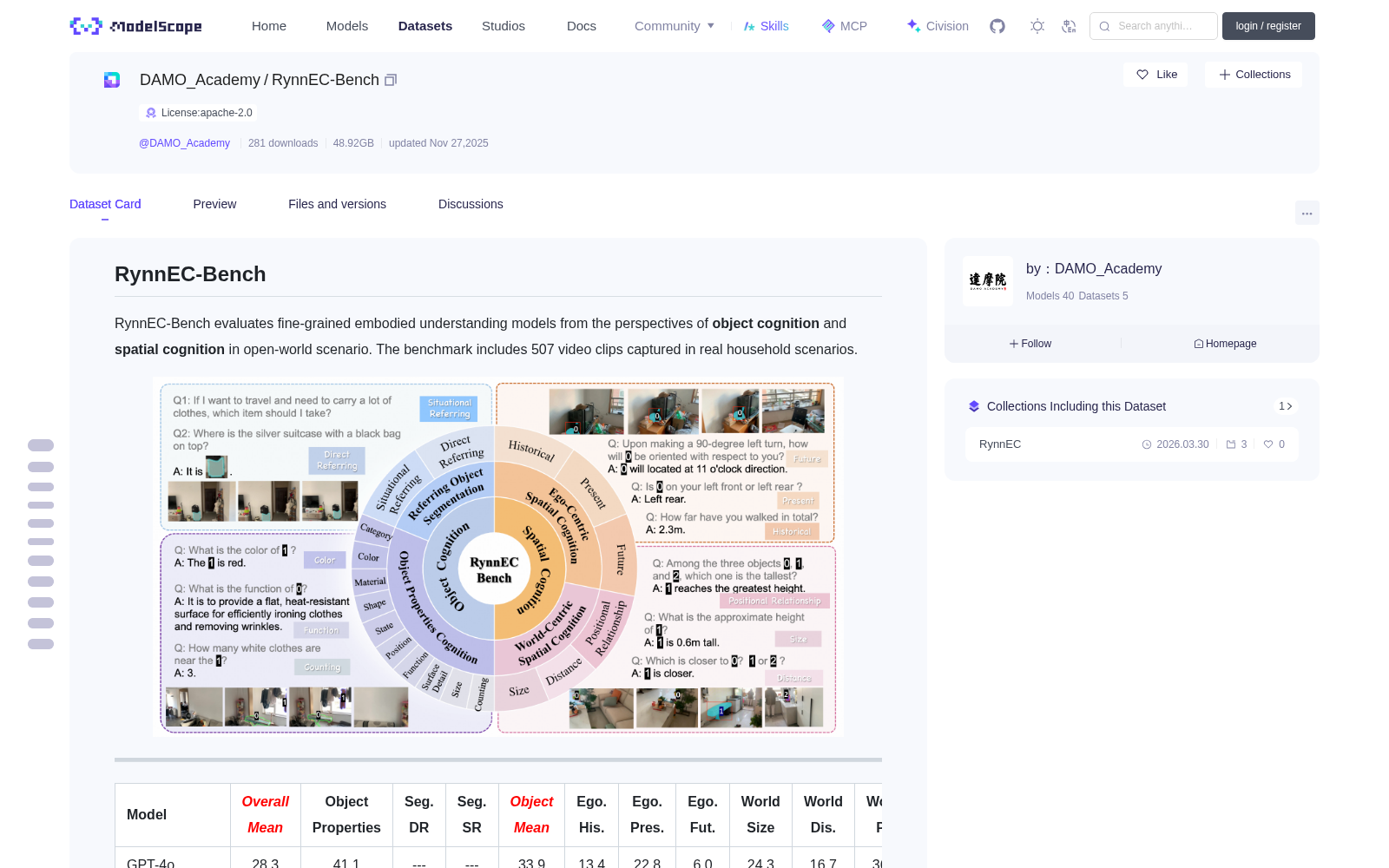The width and height of the screenshot is (1389, 868).
Task: Click the magnifier icon in search box
Action: pyautogui.click(x=1105, y=26)
